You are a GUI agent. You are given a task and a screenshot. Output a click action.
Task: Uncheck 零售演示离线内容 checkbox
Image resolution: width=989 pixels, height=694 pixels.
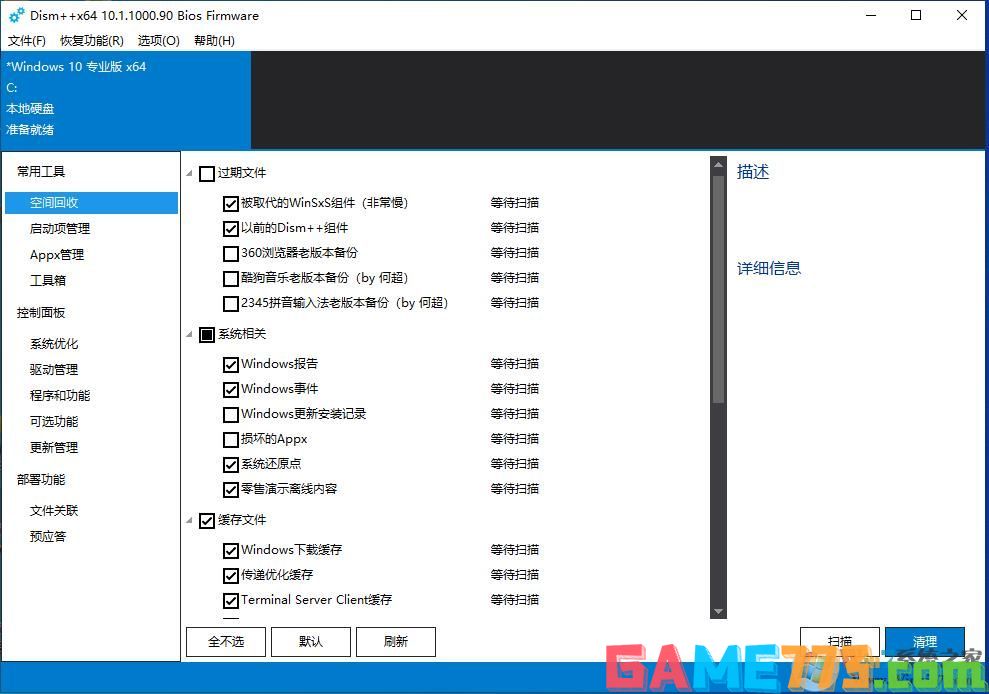231,490
